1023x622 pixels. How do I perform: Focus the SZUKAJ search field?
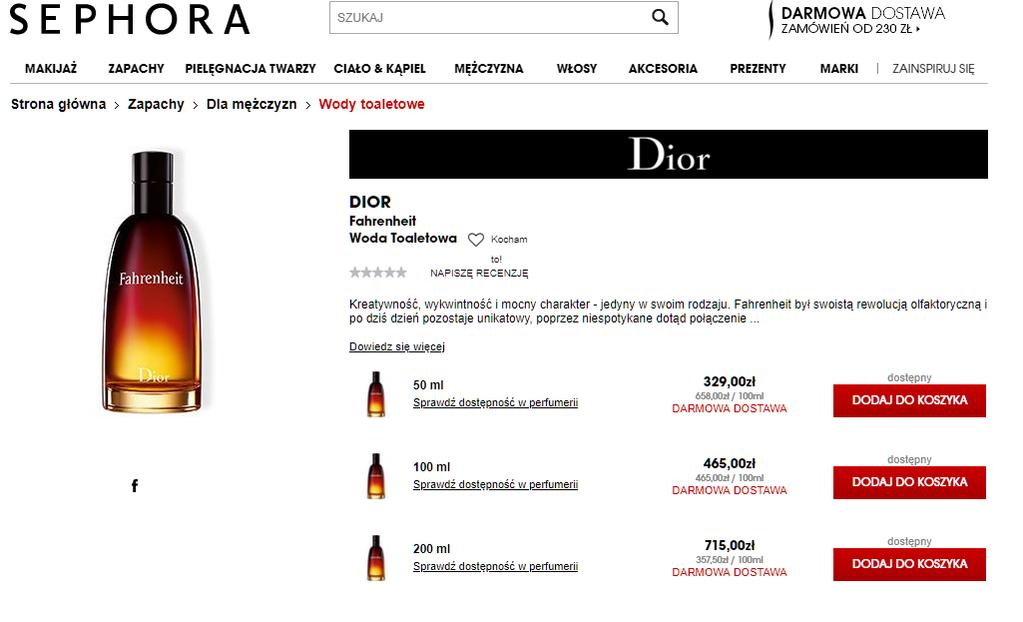pyautogui.click(x=489, y=18)
